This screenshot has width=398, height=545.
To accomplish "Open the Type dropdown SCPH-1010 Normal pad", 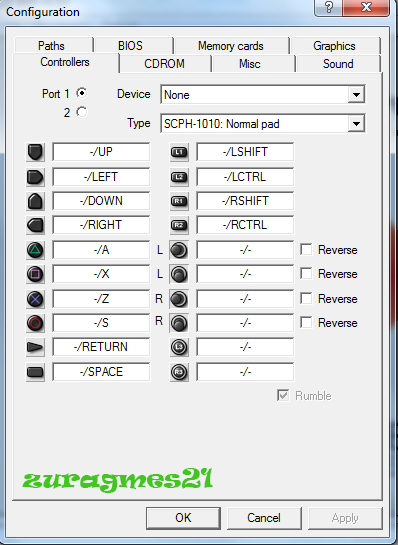I will click(x=263, y=123).
